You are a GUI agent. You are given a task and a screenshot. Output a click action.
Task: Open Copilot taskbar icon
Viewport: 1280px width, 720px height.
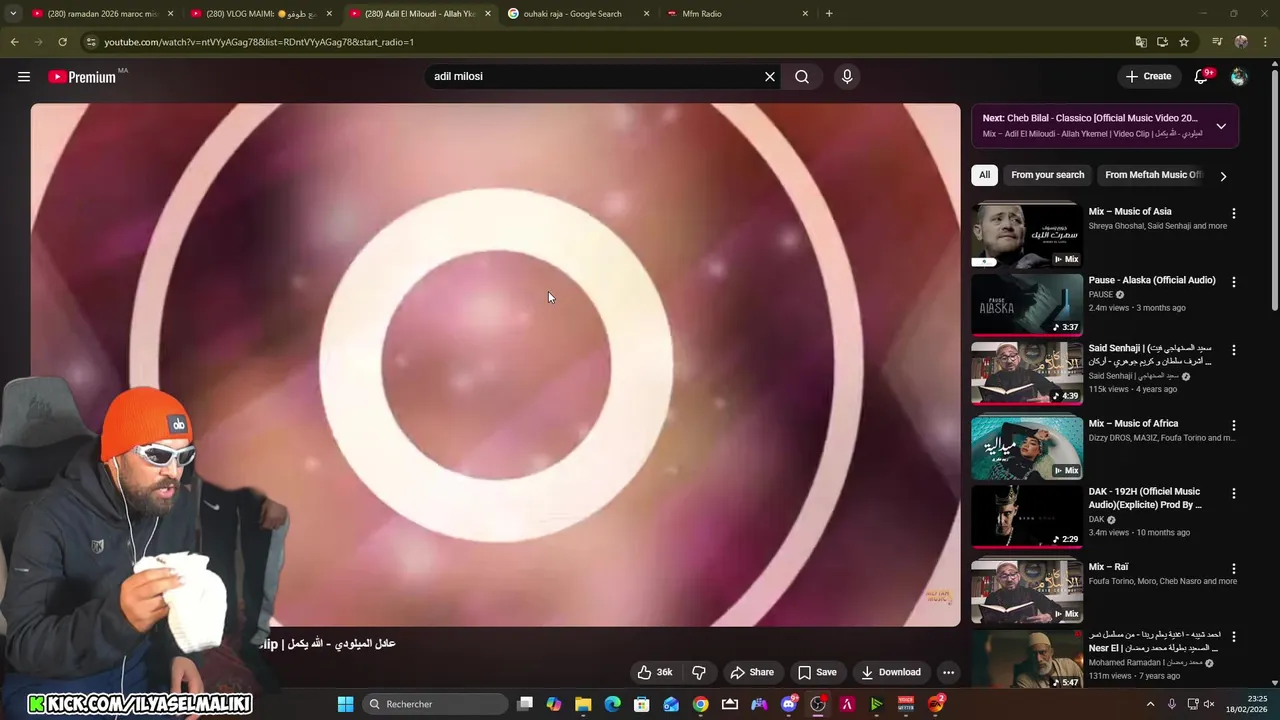pyautogui.click(x=554, y=704)
